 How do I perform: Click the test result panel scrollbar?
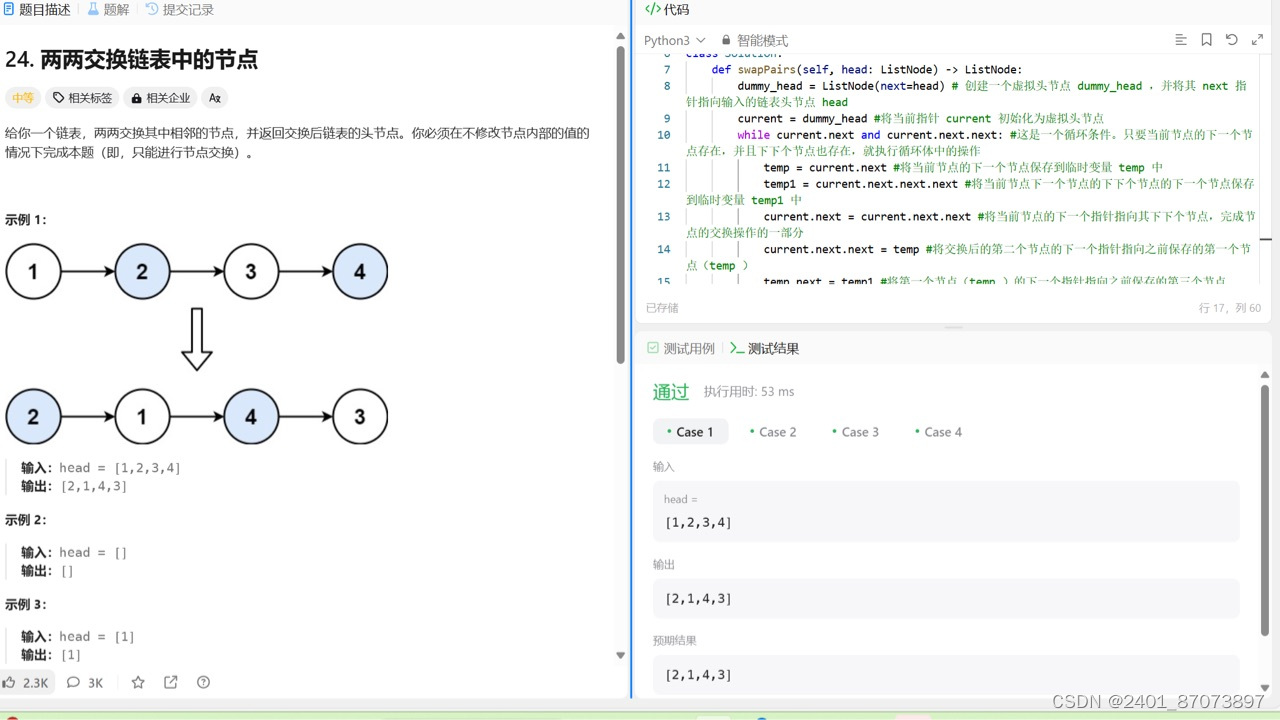click(x=1265, y=510)
